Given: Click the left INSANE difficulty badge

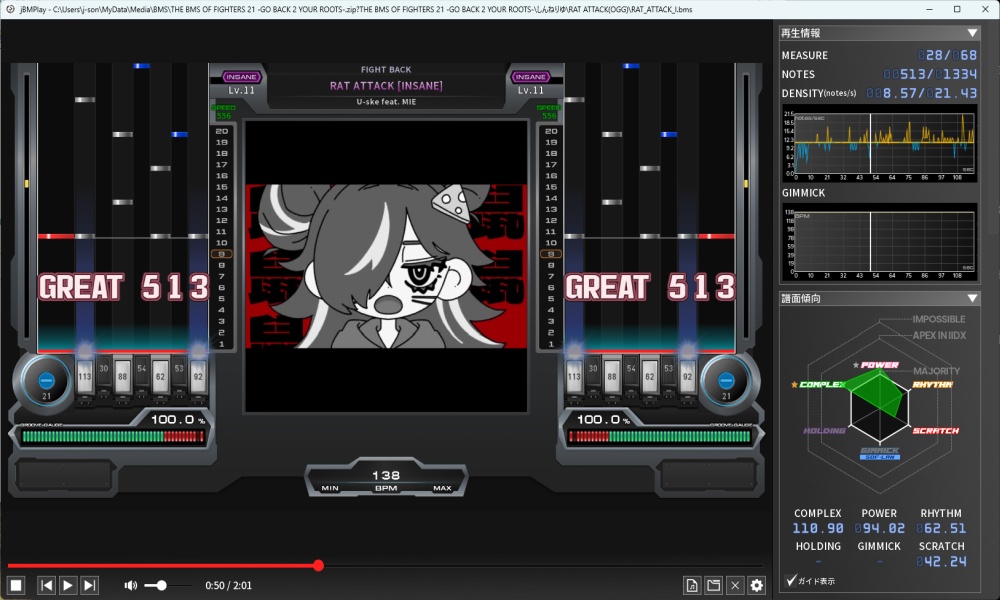Looking at the screenshot, I should coord(241,77).
